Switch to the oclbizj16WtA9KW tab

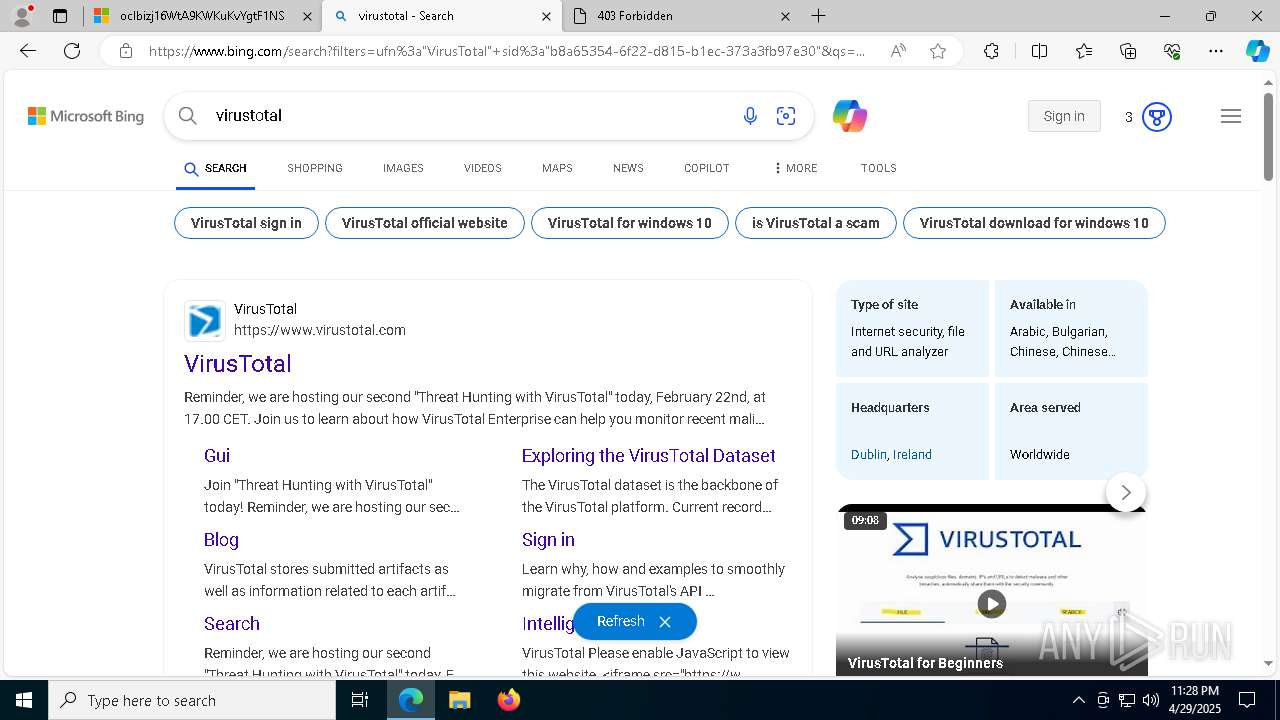pyautogui.click(x=202, y=16)
